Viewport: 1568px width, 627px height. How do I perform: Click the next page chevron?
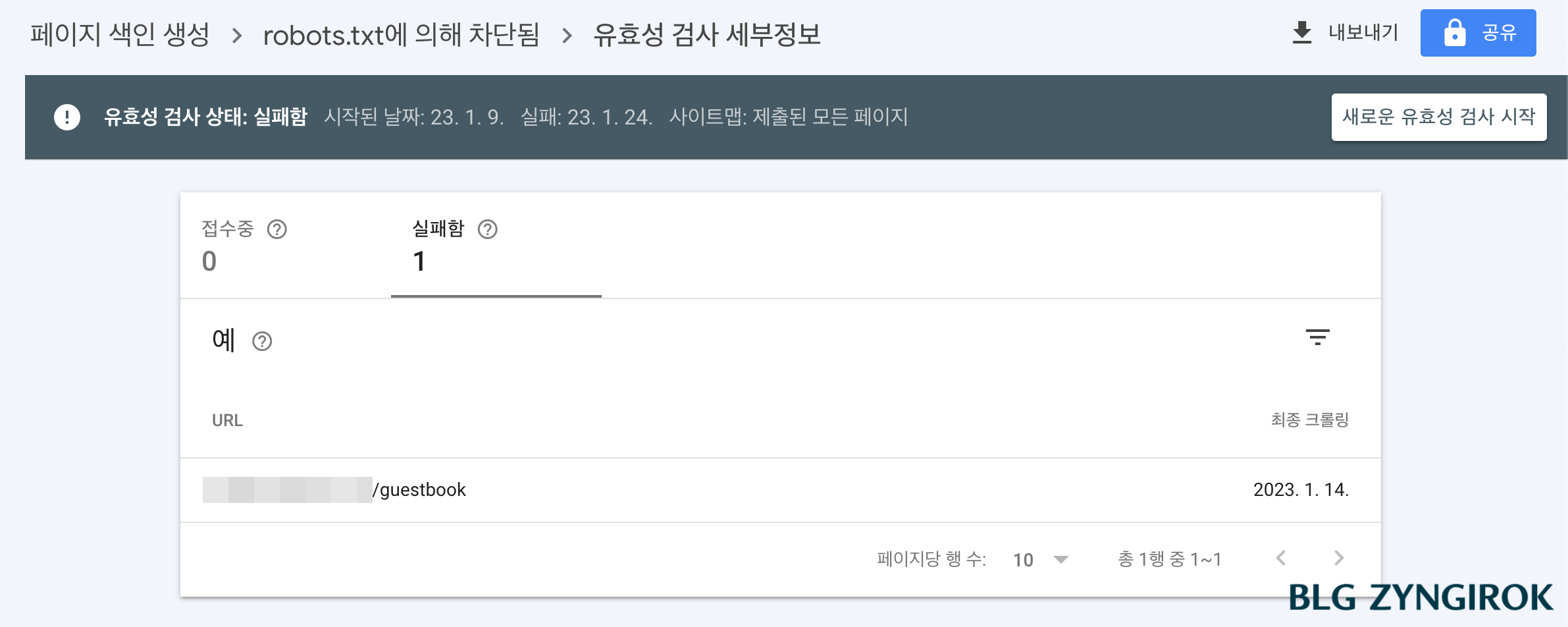pos(1338,558)
